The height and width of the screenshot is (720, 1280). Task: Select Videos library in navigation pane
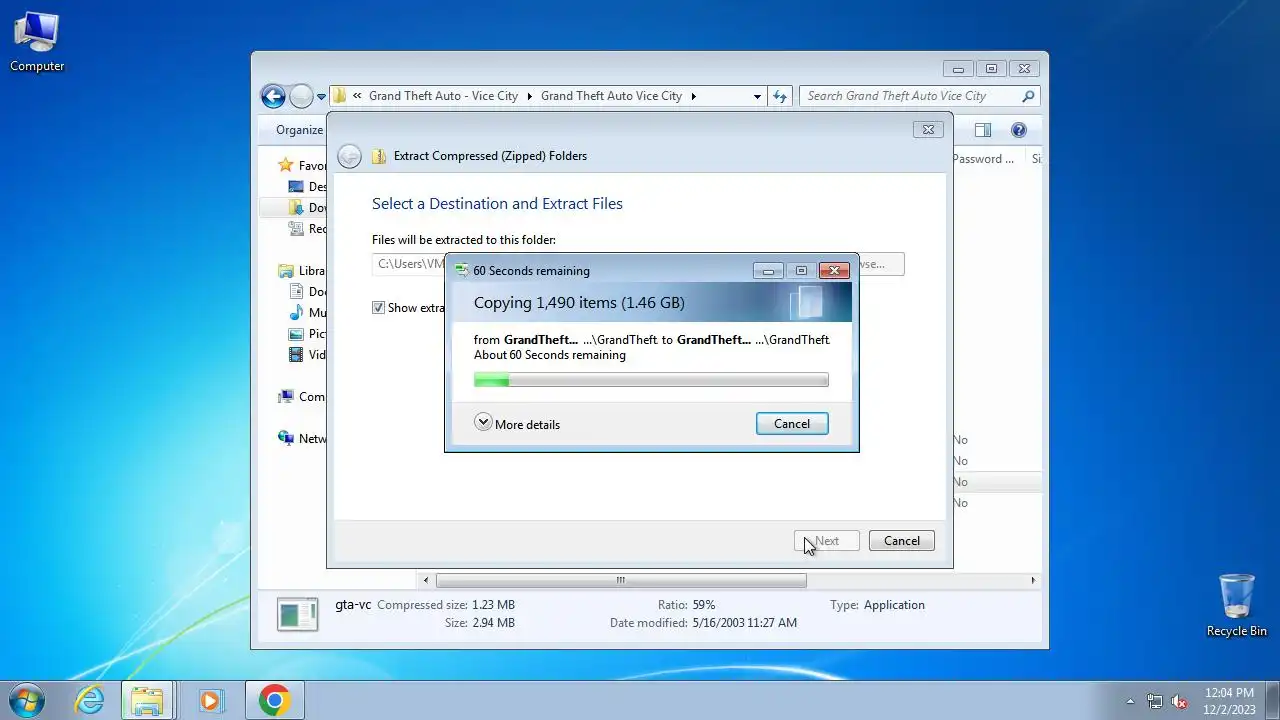click(x=308, y=354)
